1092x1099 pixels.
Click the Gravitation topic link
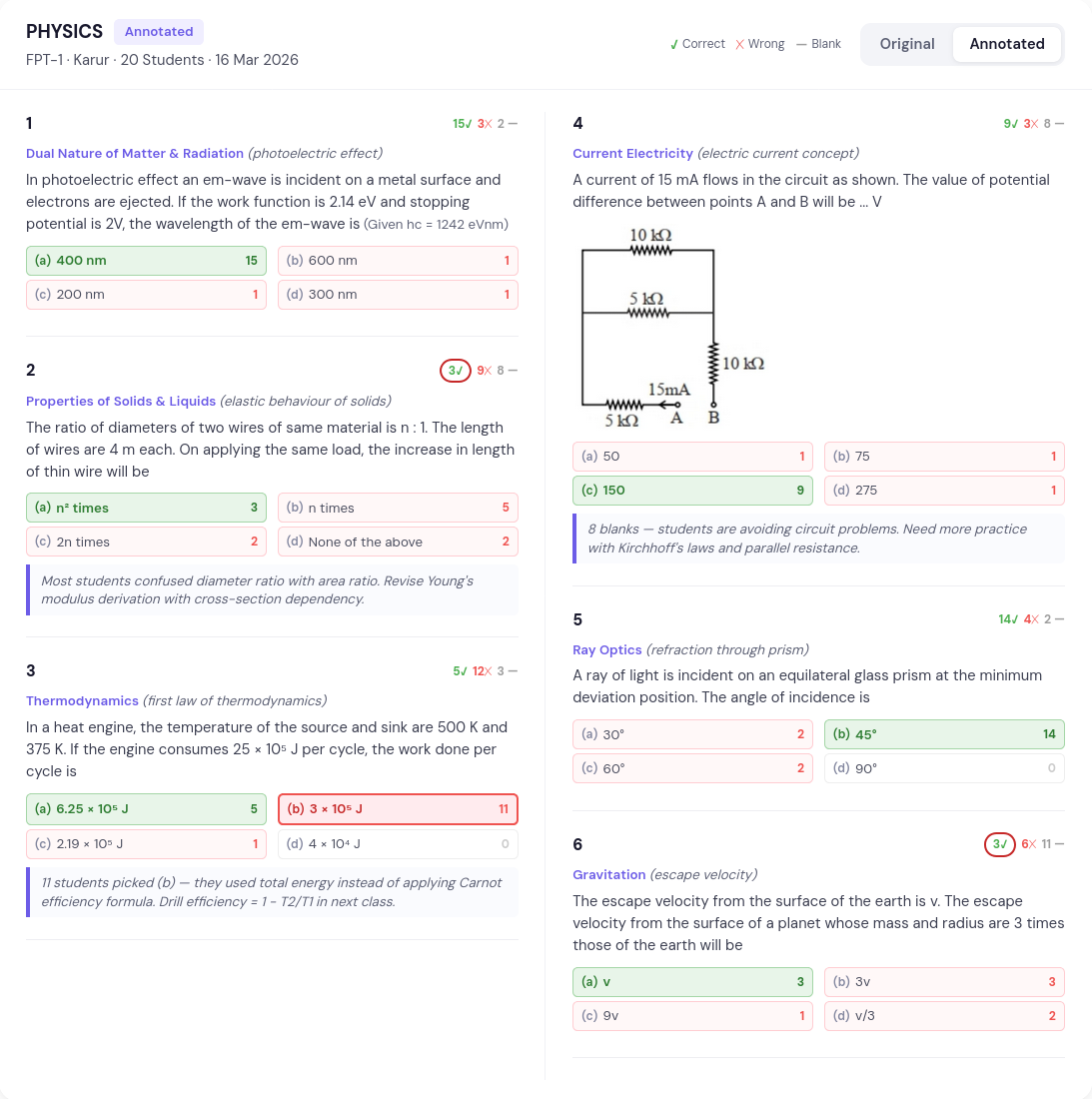pos(608,875)
